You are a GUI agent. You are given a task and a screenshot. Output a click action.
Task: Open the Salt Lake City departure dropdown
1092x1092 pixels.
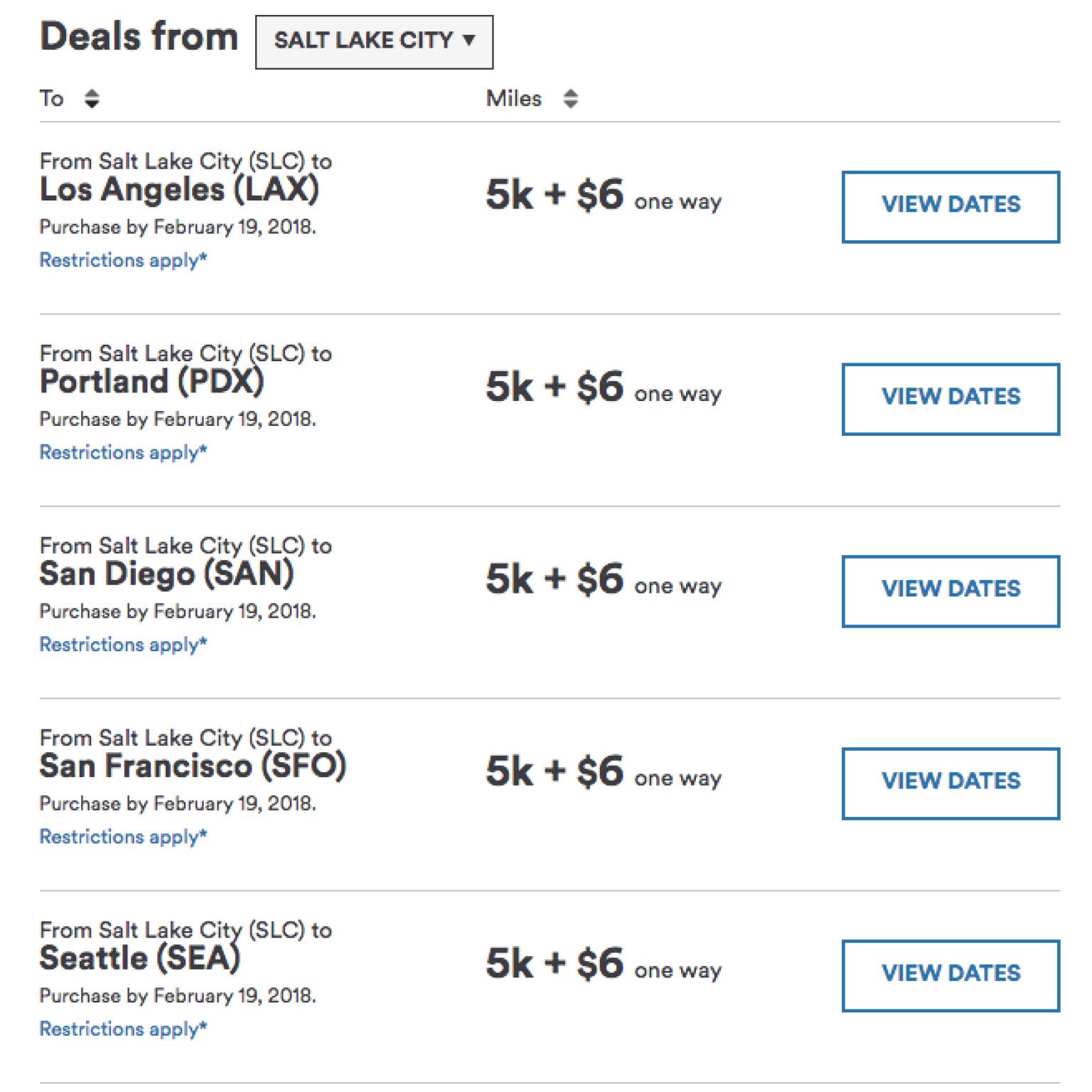[x=375, y=41]
